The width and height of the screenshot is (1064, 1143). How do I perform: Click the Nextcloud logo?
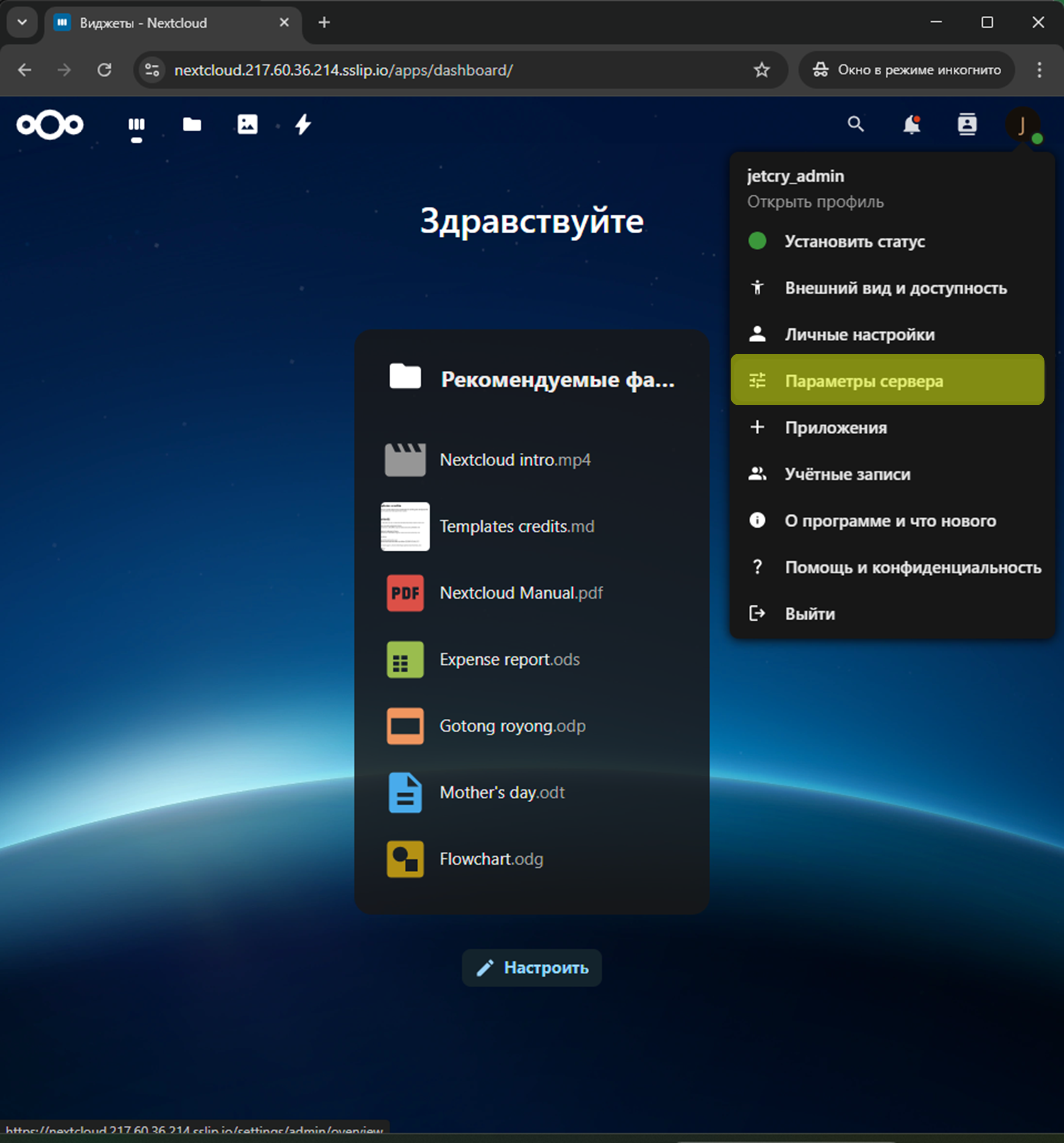point(50,124)
